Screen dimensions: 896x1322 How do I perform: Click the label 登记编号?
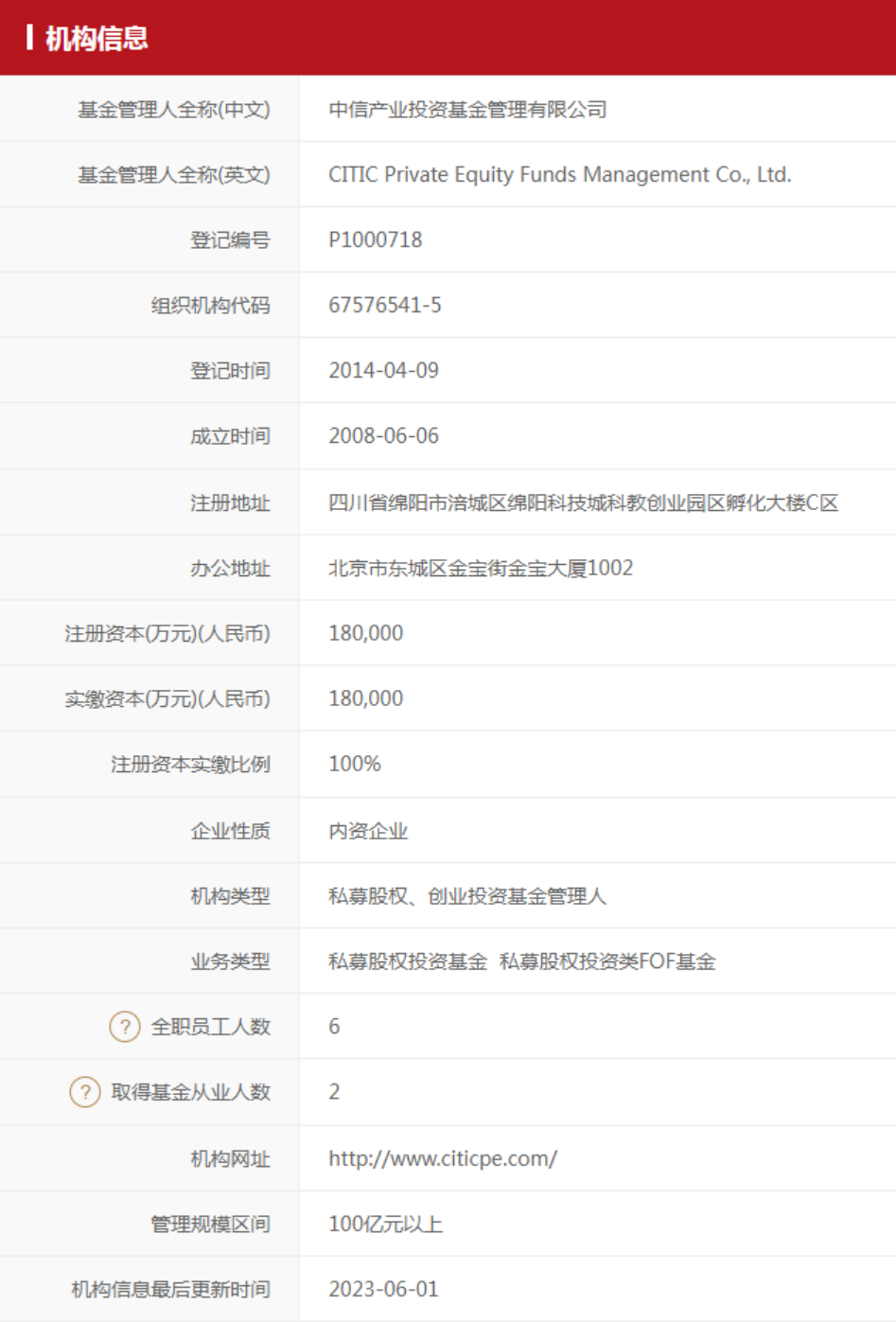pyautogui.click(x=231, y=240)
